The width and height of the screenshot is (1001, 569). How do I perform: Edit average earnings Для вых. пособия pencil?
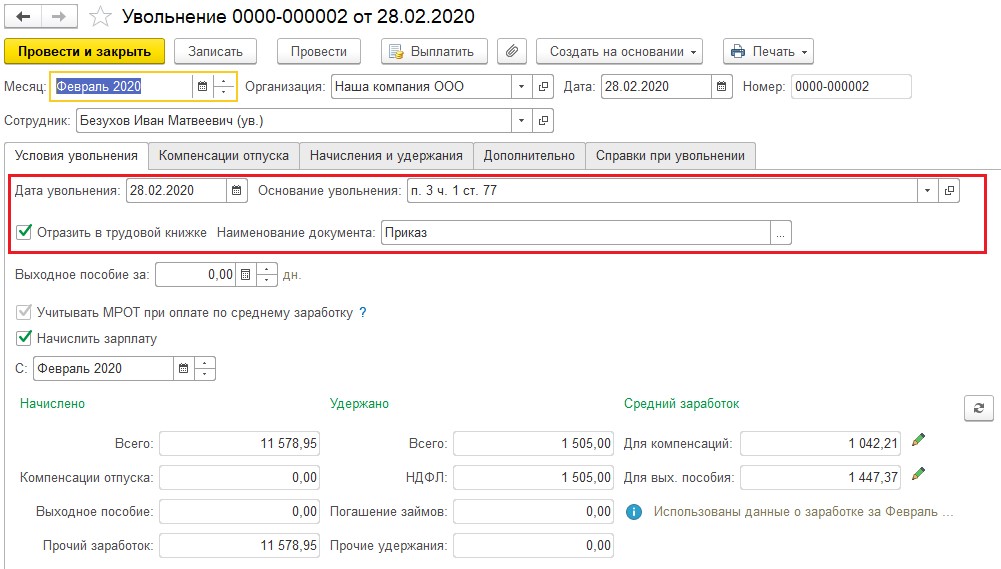[x=918, y=474]
